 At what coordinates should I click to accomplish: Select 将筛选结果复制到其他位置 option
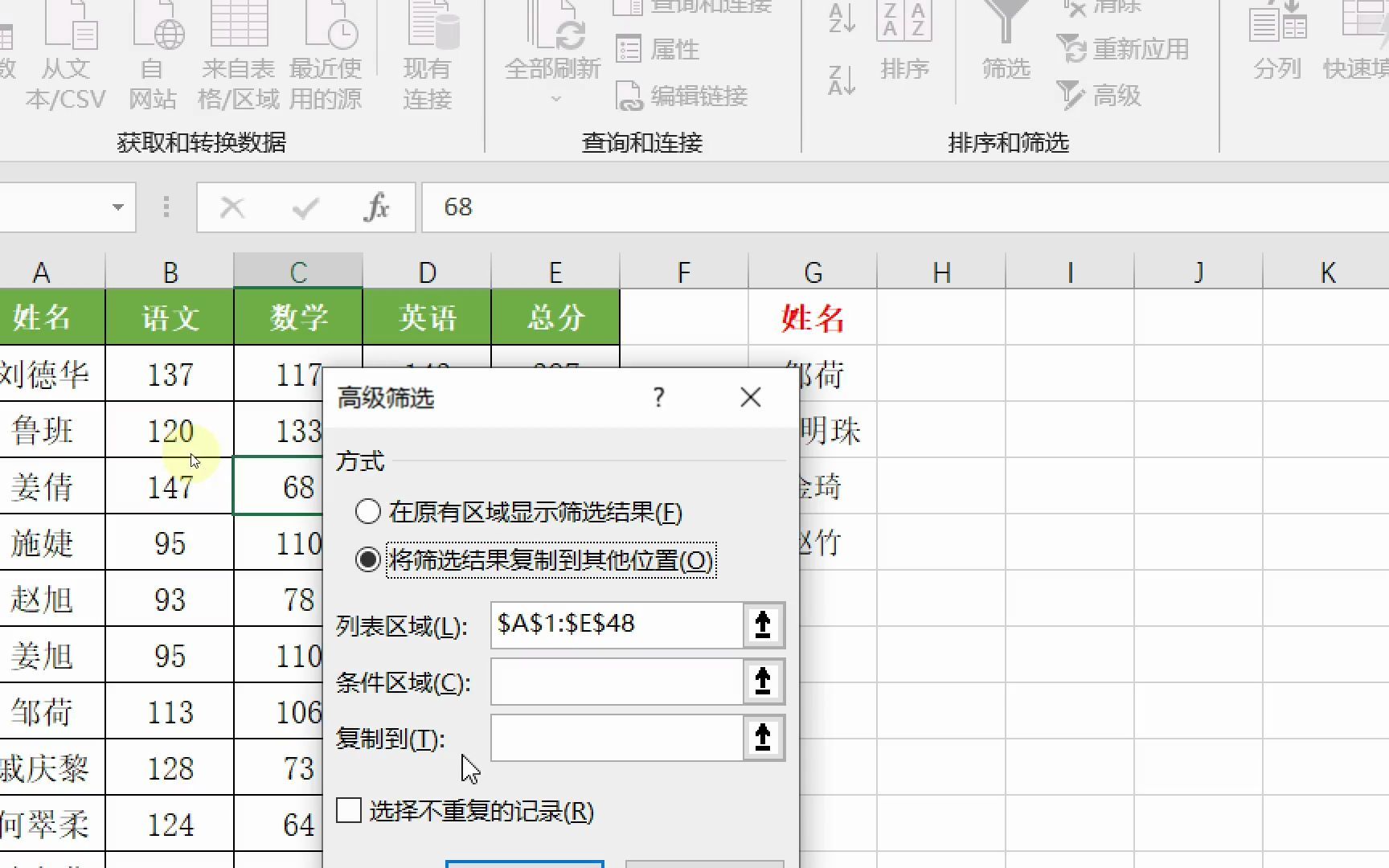coord(368,561)
